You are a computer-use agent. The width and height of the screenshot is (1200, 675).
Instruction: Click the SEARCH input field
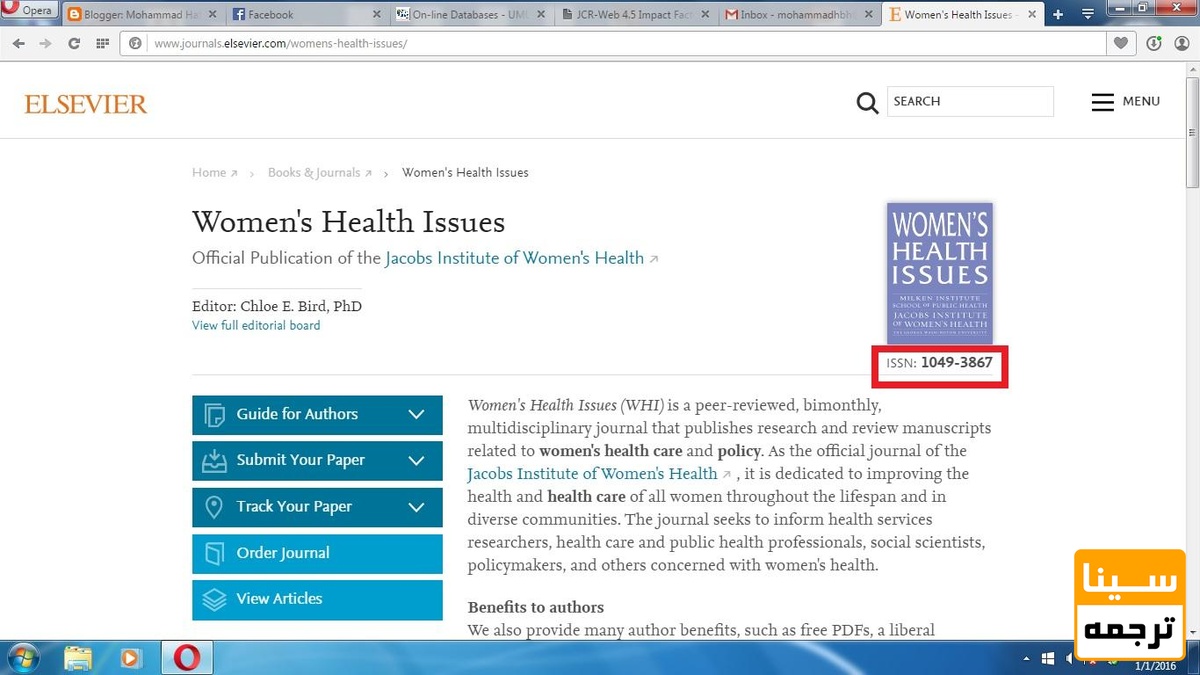click(970, 101)
